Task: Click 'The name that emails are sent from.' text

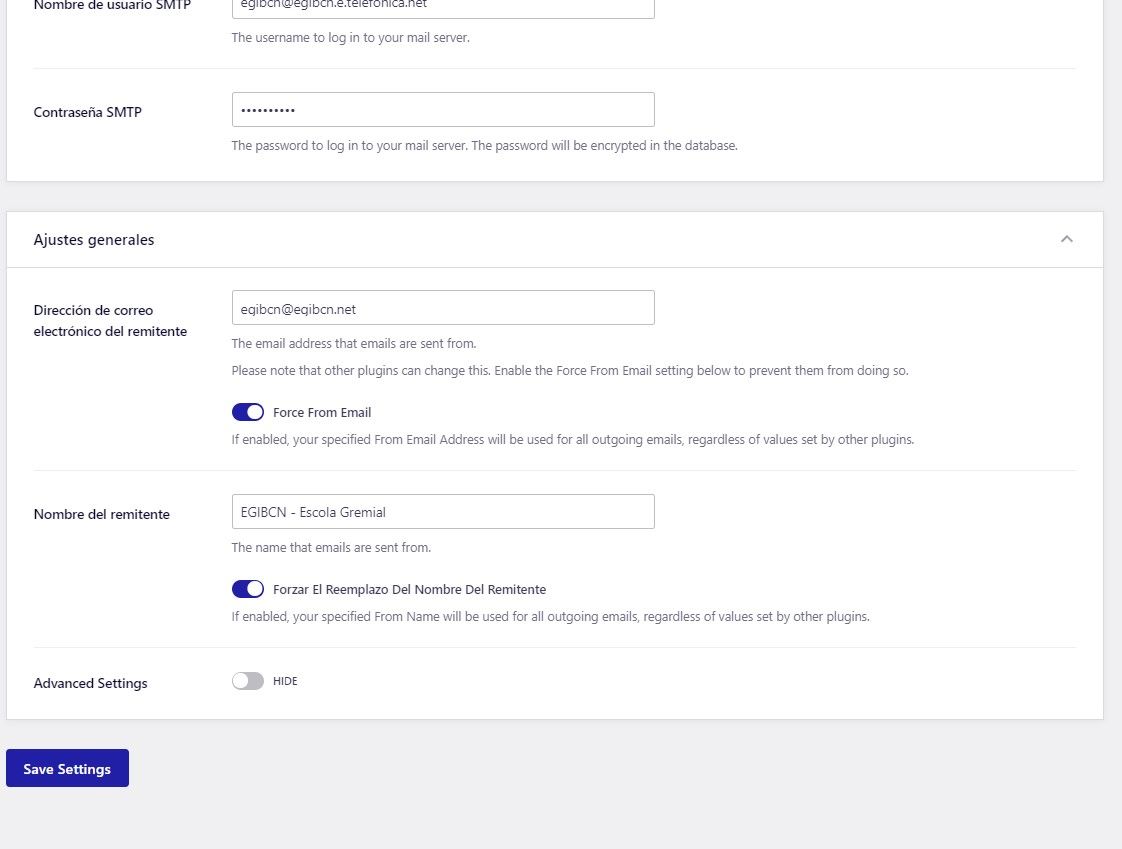Action: coord(331,548)
